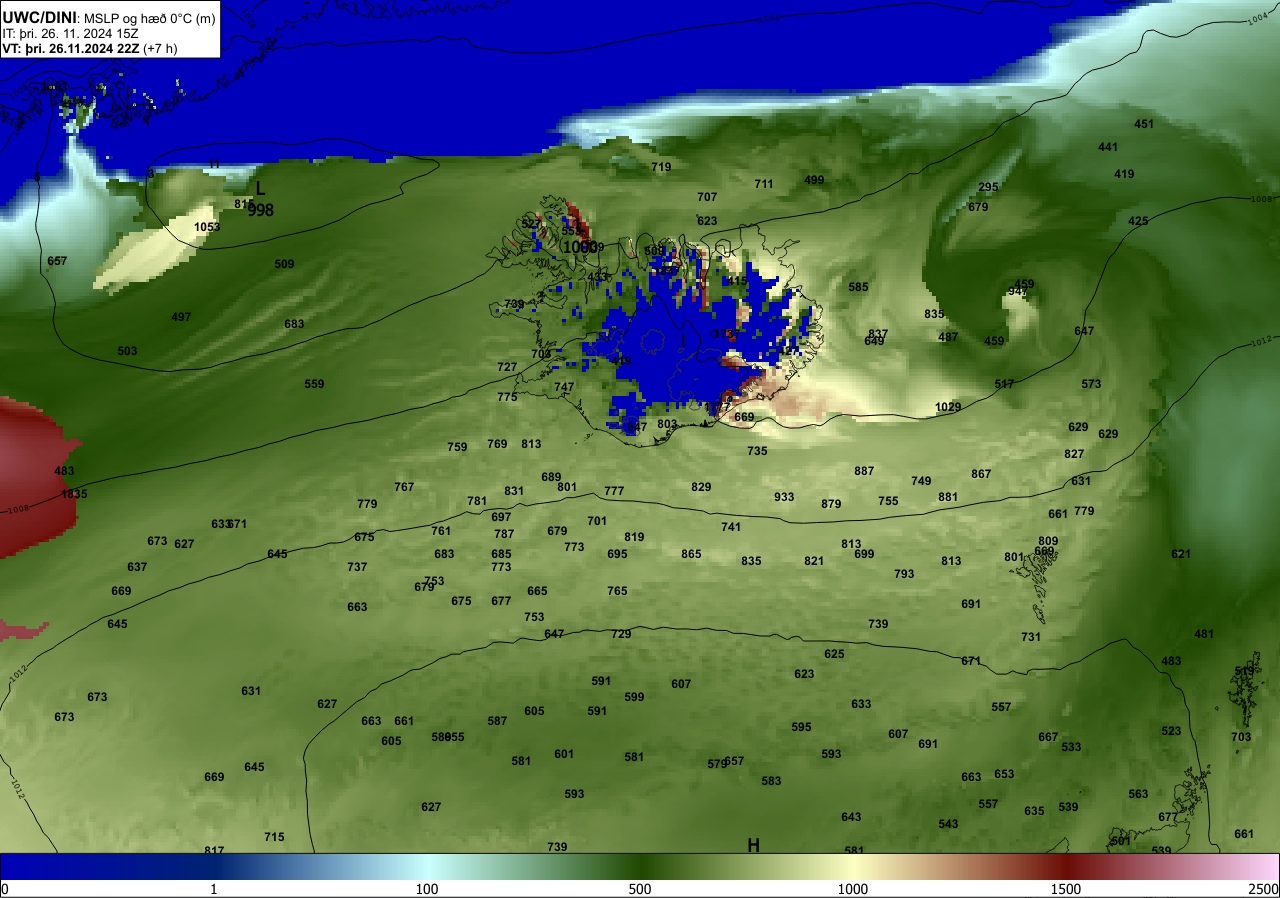Click the 559 height value
Image resolution: width=1280 pixels, height=898 pixels.
pyautogui.click(x=314, y=384)
